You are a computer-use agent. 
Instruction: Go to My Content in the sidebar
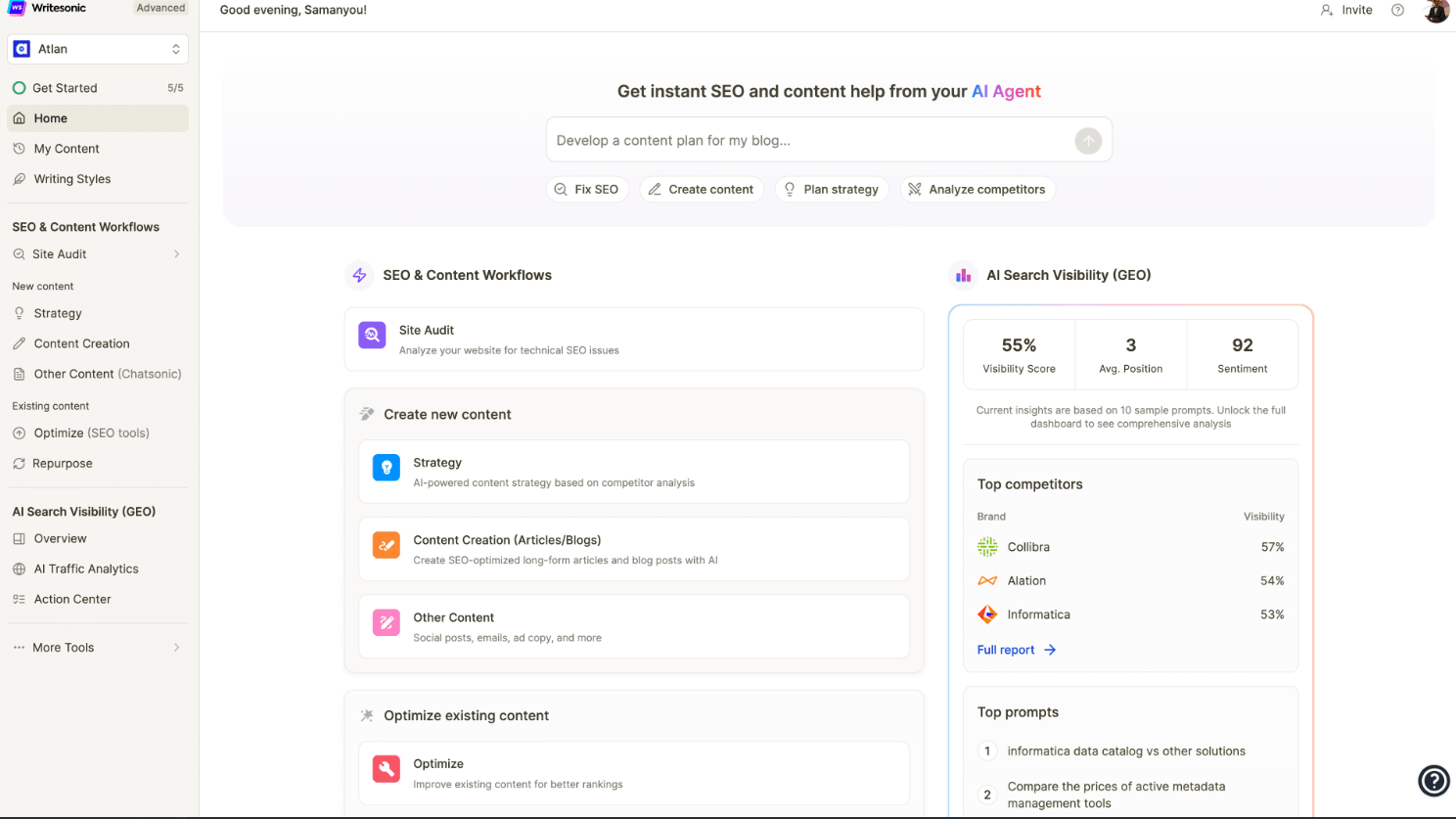pos(65,148)
